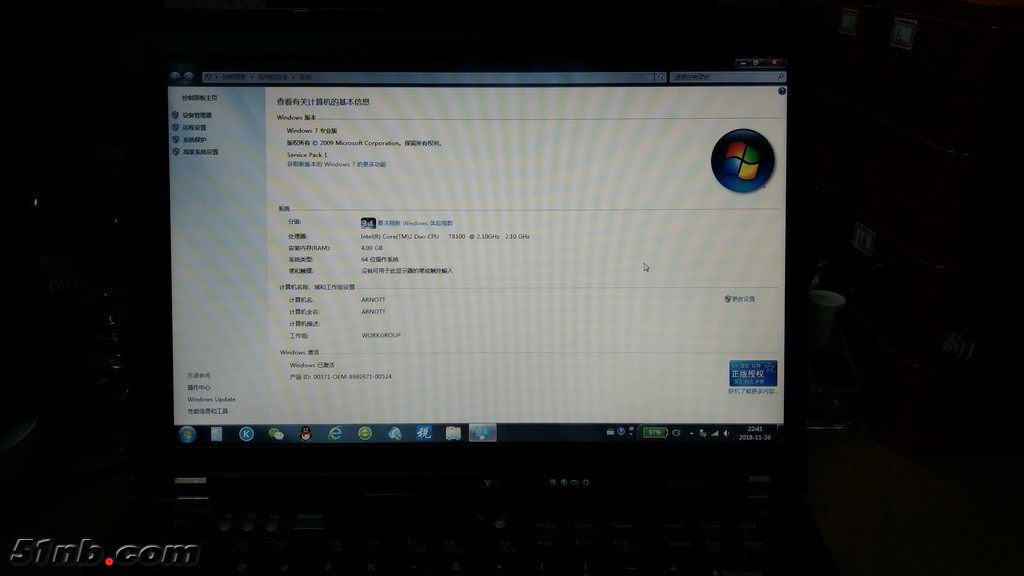Screen dimensions: 1024x576
Task: Click ARNOTT in the 计算机全名 row
Action: click(374, 312)
